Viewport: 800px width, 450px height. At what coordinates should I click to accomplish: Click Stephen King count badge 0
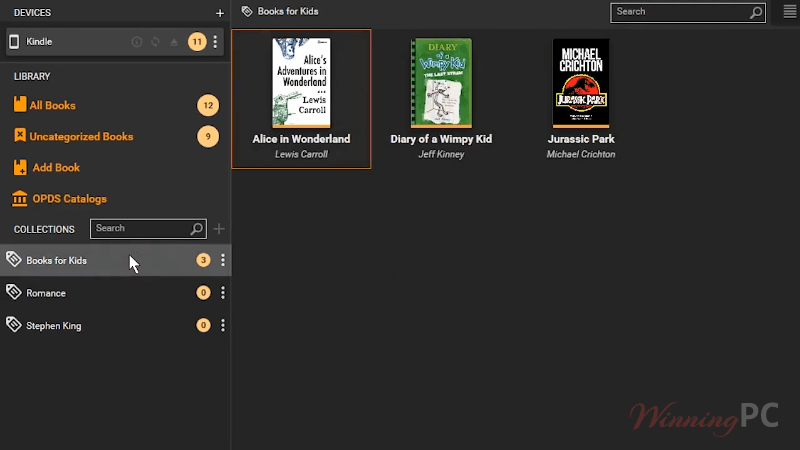pos(203,326)
